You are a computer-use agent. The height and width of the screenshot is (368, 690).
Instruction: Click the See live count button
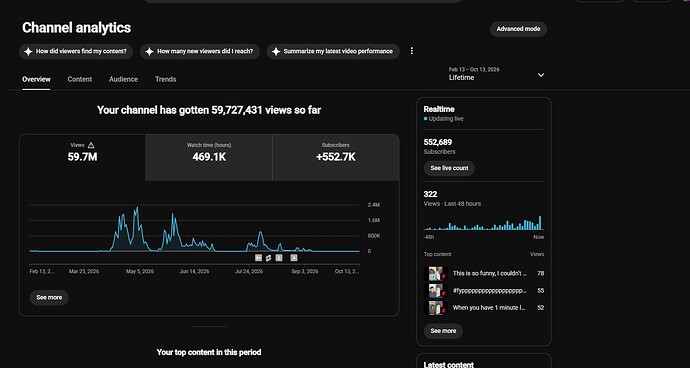coord(449,168)
